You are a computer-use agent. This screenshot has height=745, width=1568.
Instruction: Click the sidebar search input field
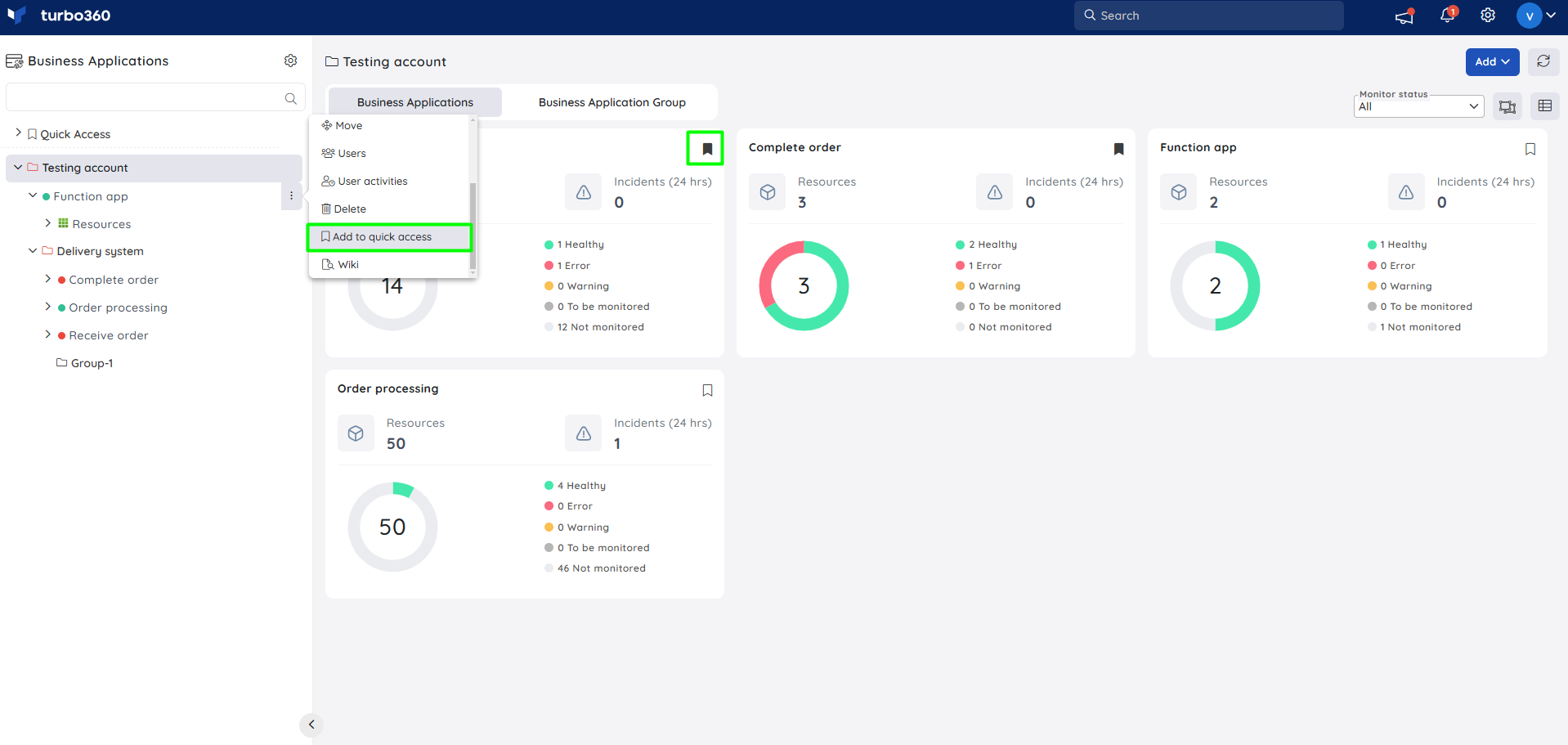[x=155, y=97]
